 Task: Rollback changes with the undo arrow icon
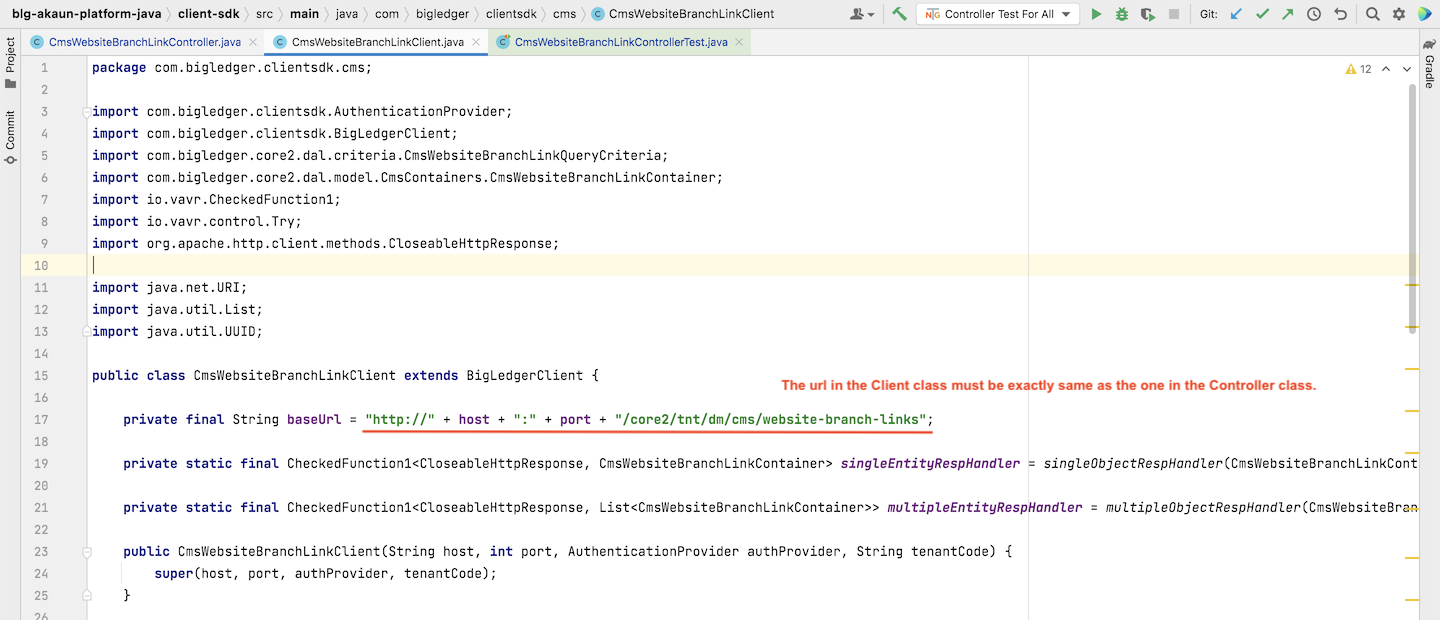[1340, 14]
